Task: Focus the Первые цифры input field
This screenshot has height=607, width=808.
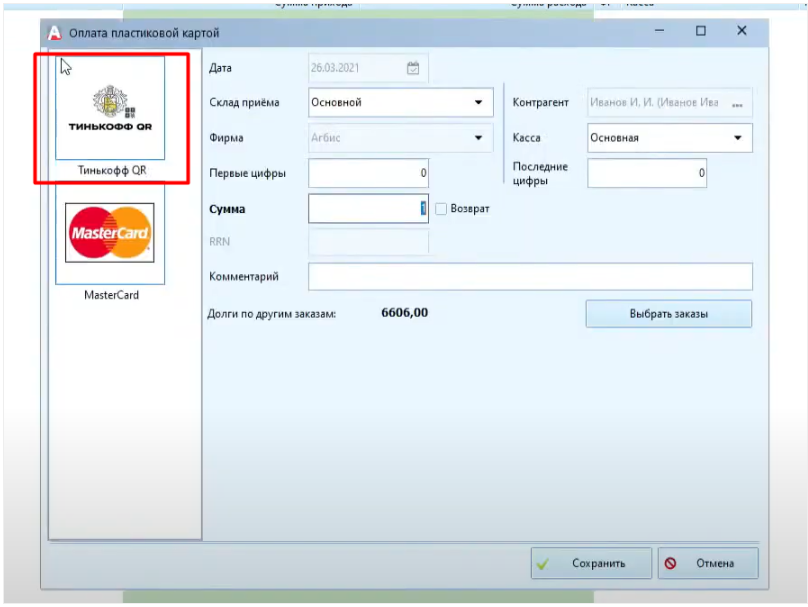Action: point(368,173)
